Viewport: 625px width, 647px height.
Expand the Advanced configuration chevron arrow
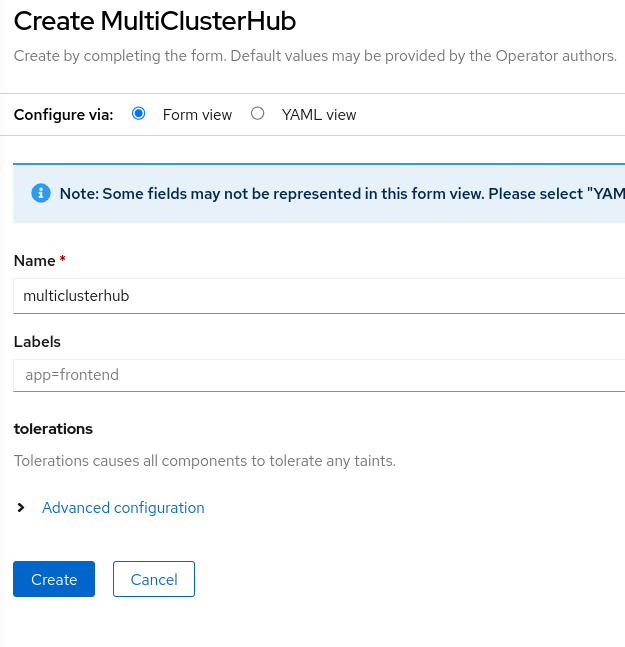pos(22,508)
